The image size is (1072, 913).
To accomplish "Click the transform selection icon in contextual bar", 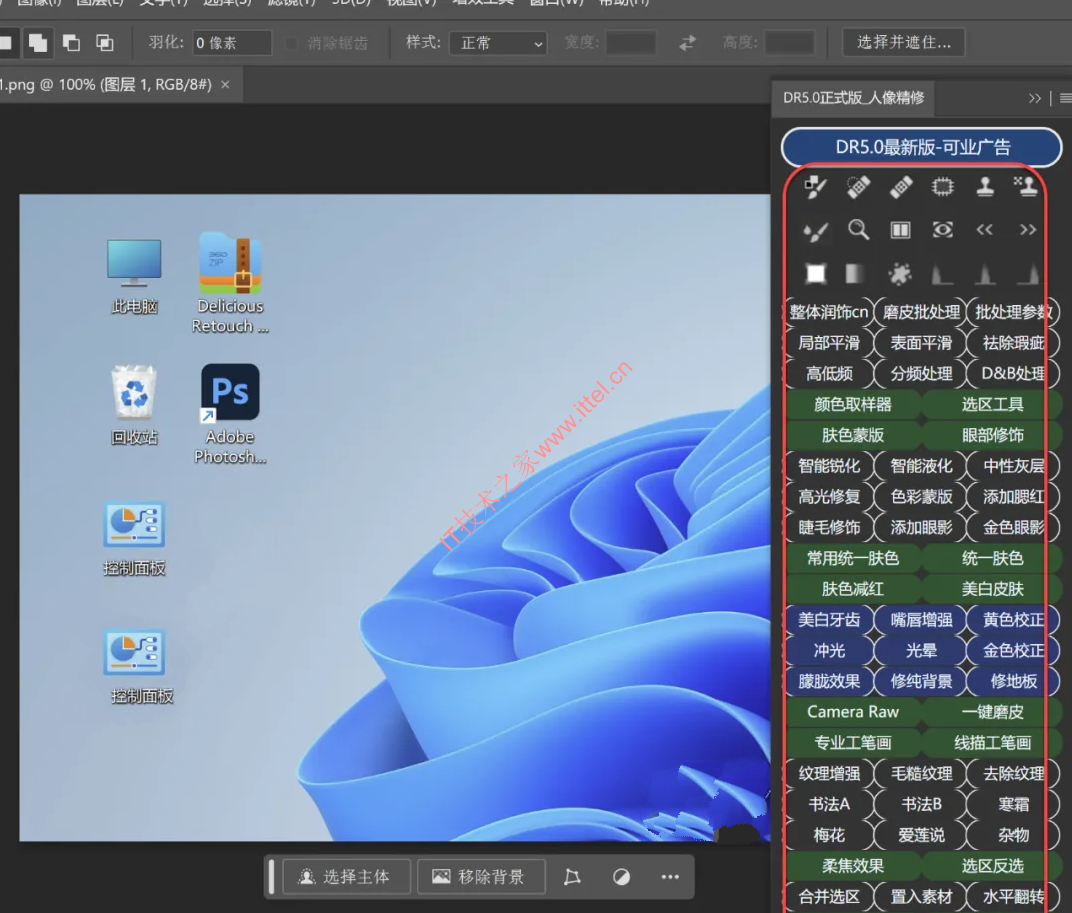I will point(572,877).
